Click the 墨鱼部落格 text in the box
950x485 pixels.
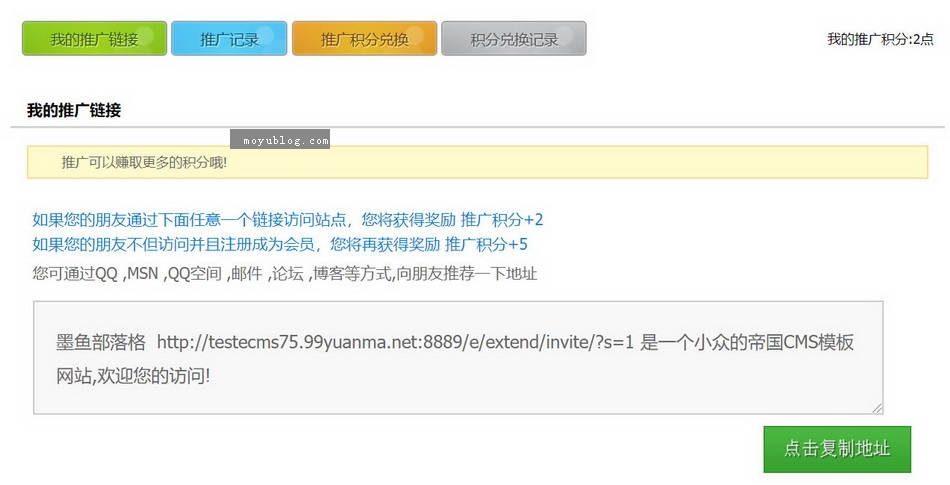click(100, 343)
